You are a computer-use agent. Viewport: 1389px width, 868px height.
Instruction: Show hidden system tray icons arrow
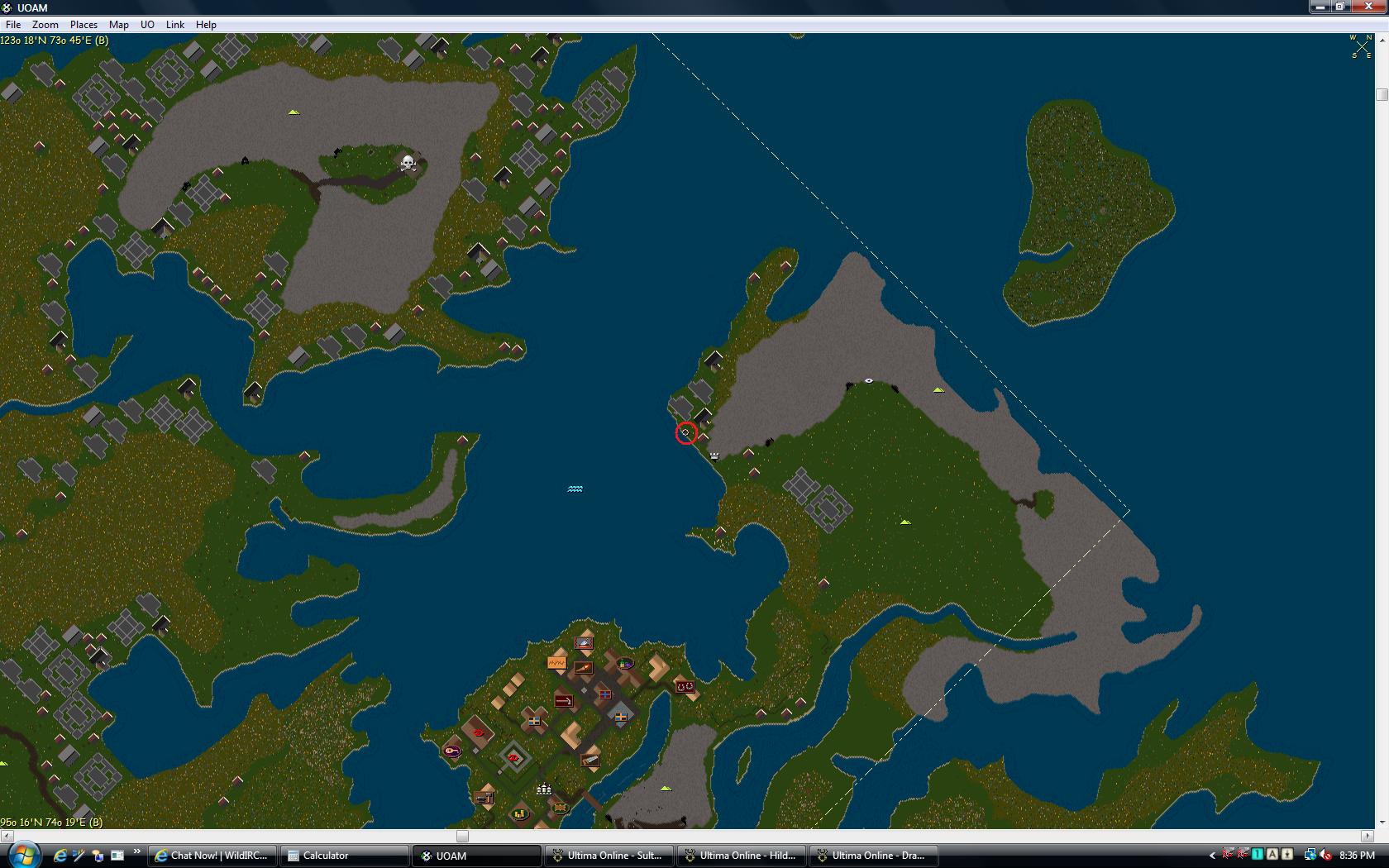pos(1212,856)
